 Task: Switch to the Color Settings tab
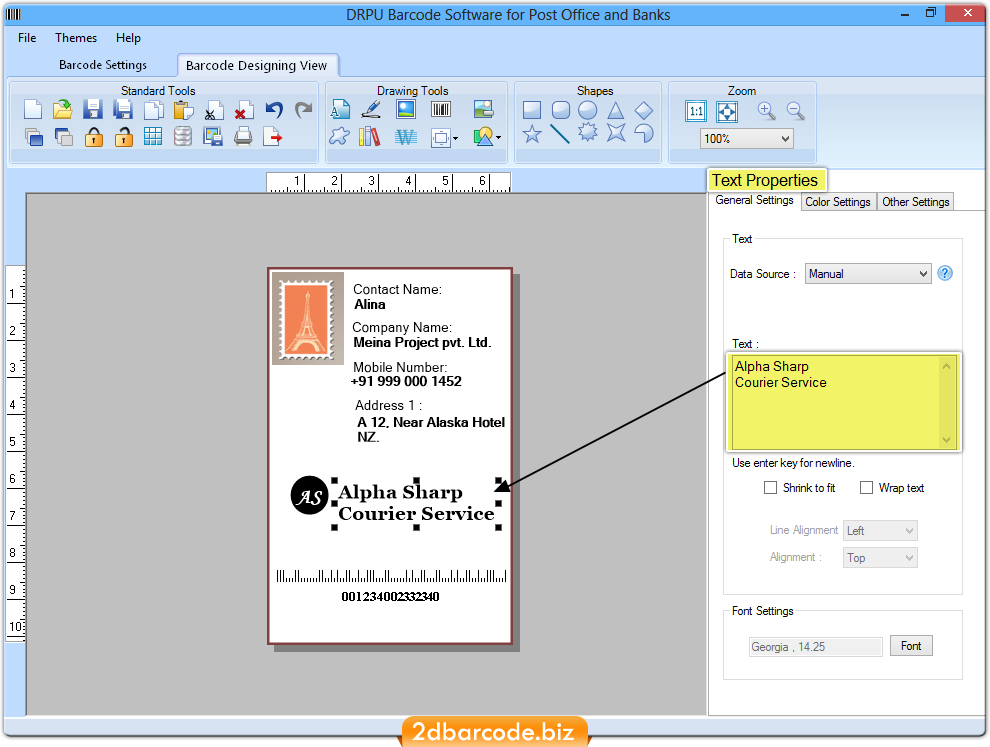coord(838,201)
